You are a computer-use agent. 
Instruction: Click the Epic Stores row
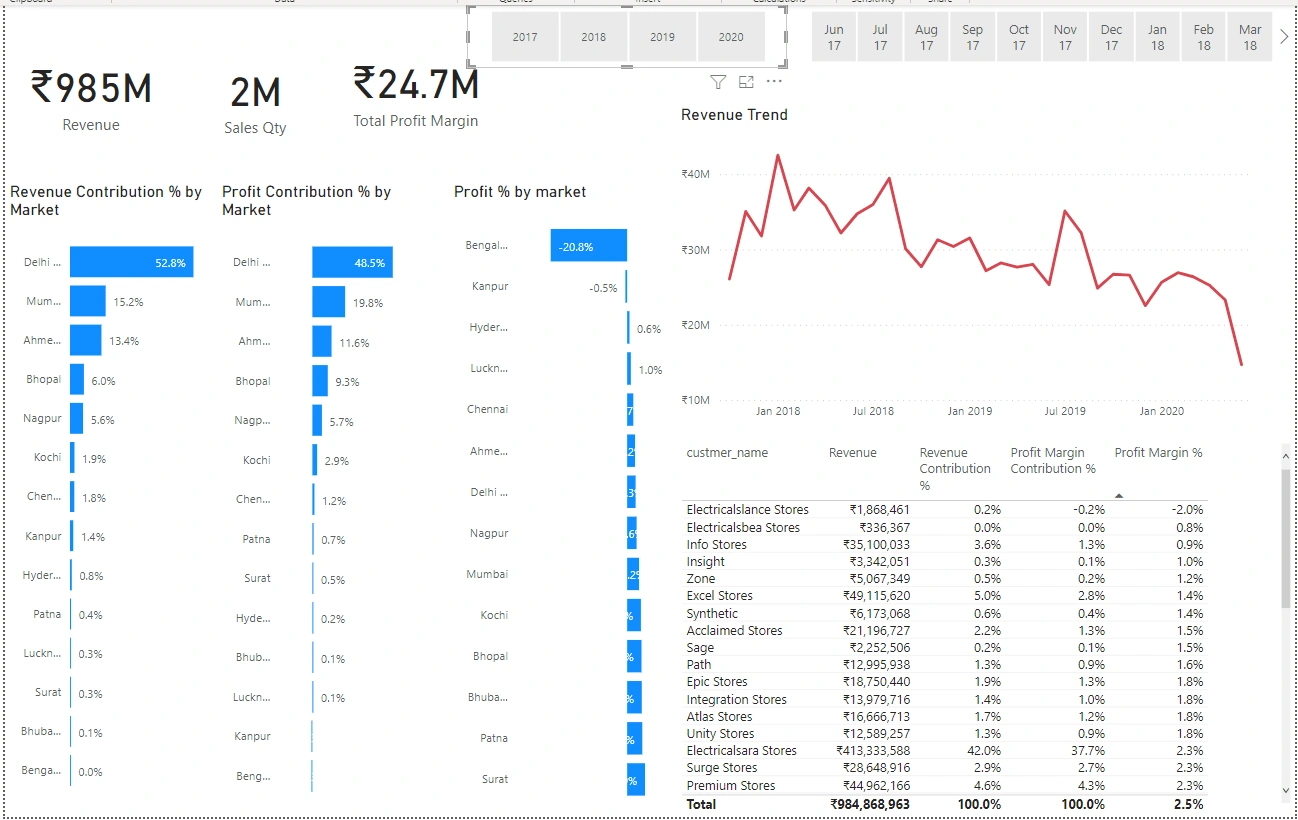[945, 681]
